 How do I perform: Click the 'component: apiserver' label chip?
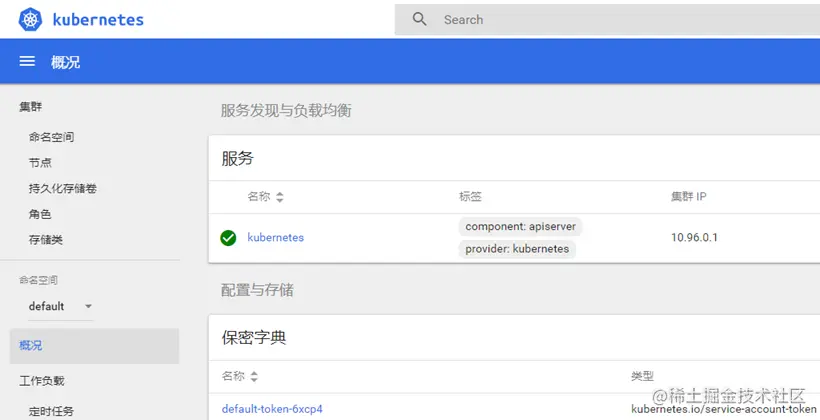[x=520, y=226]
